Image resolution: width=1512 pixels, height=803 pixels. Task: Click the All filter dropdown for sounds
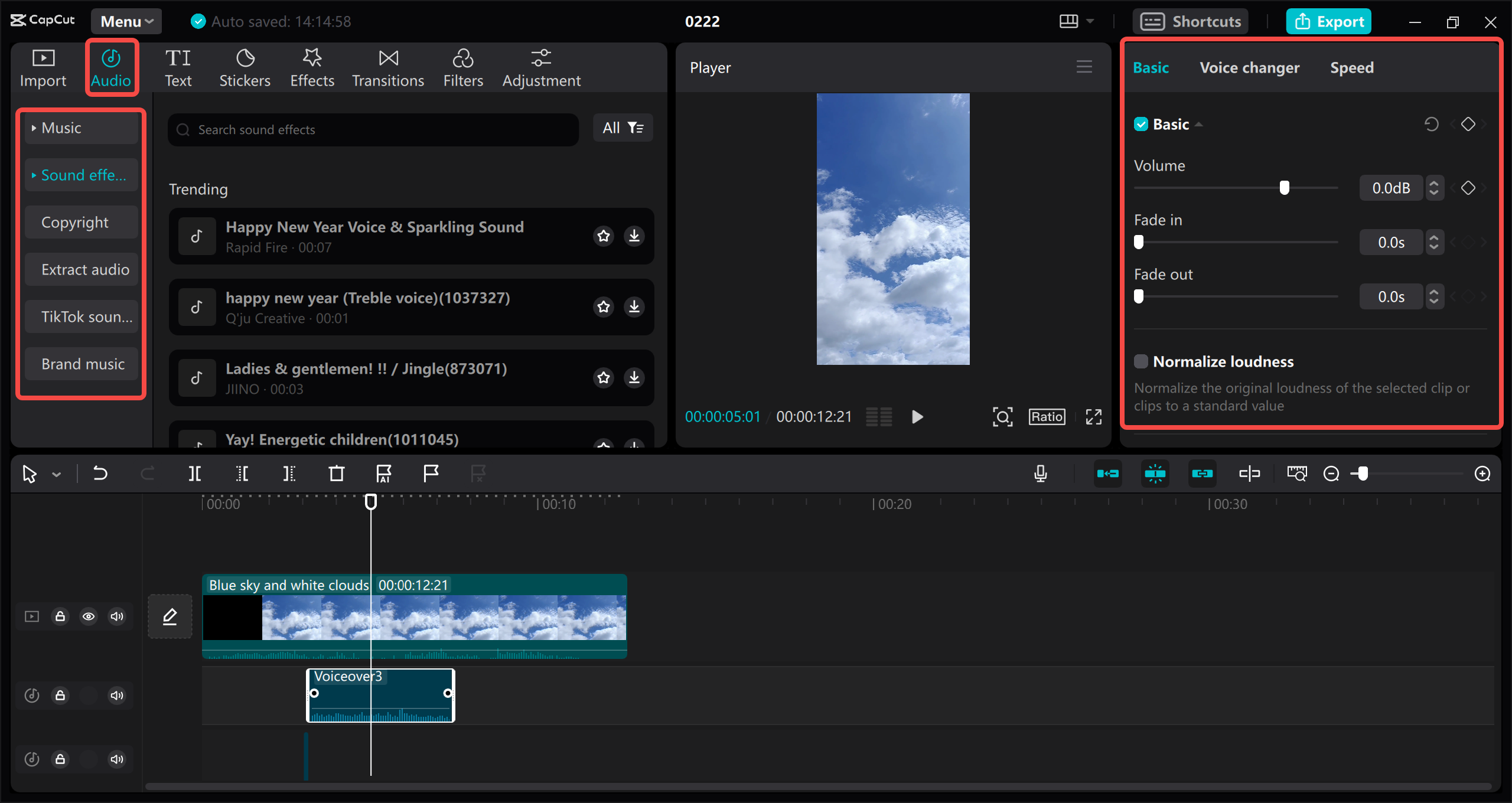pos(622,128)
